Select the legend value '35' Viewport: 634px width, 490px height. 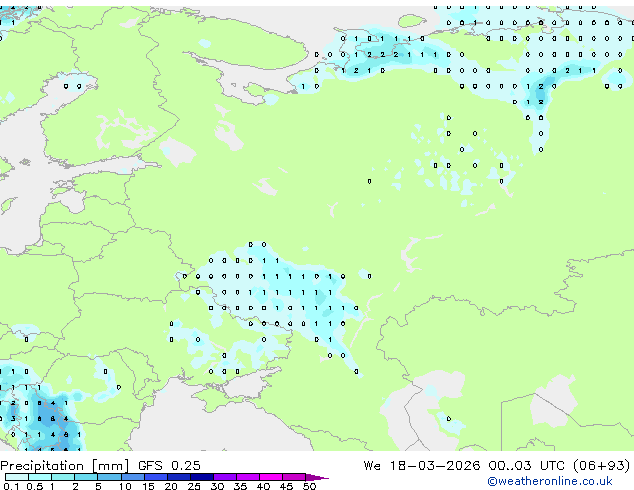coord(240,486)
